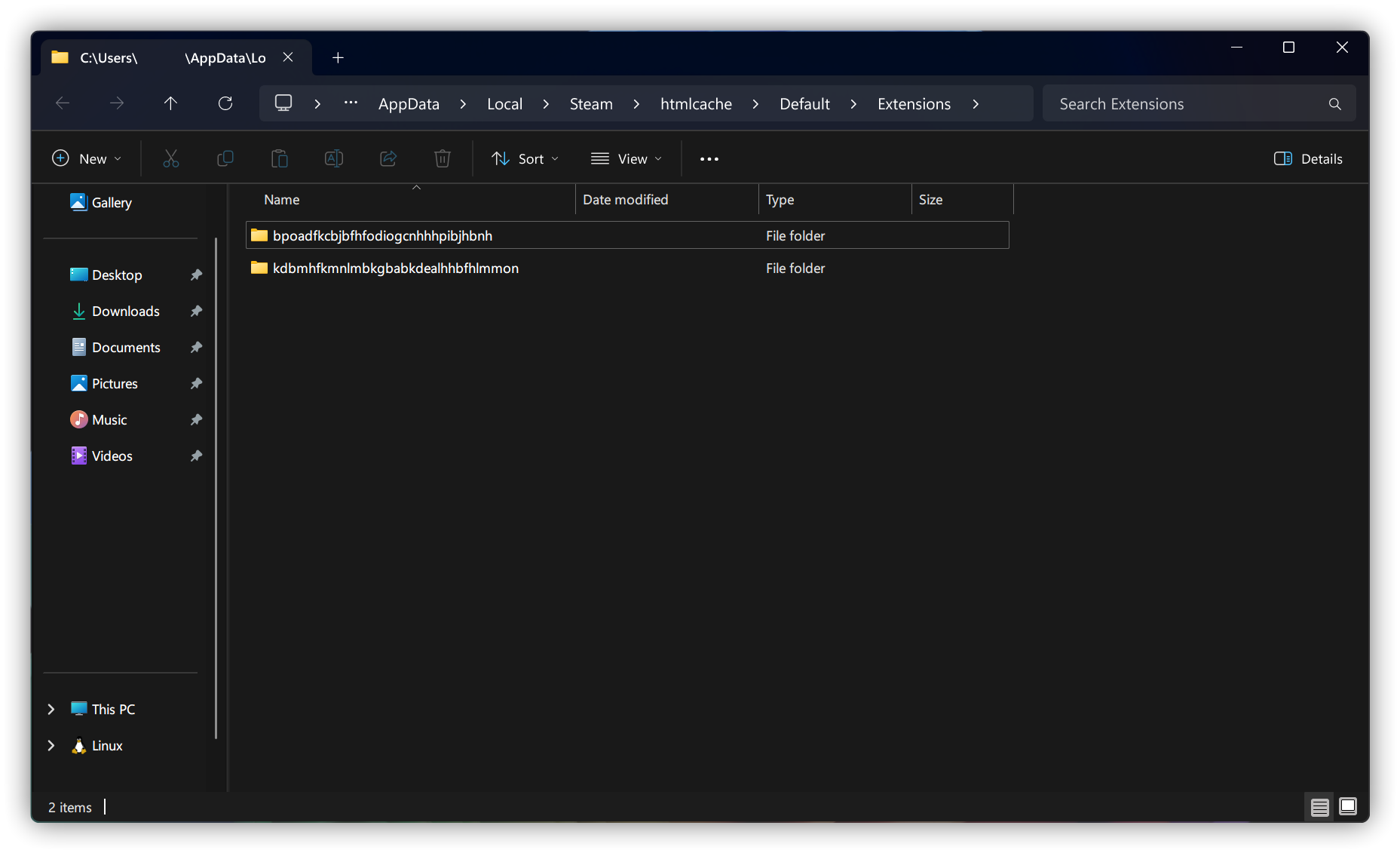Viewport: 1400px width, 853px height.
Task: Click the Cut scissors icon
Action: (x=171, y=158)
